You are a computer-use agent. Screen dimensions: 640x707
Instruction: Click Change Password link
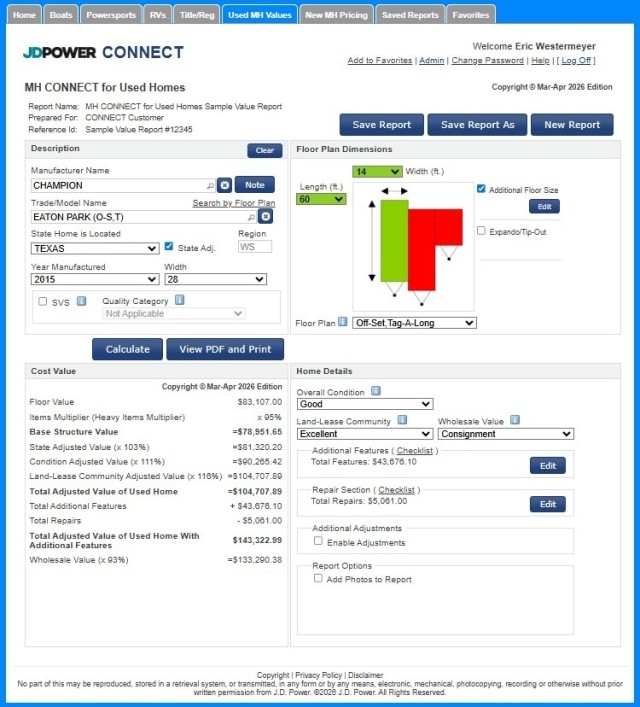488,60
